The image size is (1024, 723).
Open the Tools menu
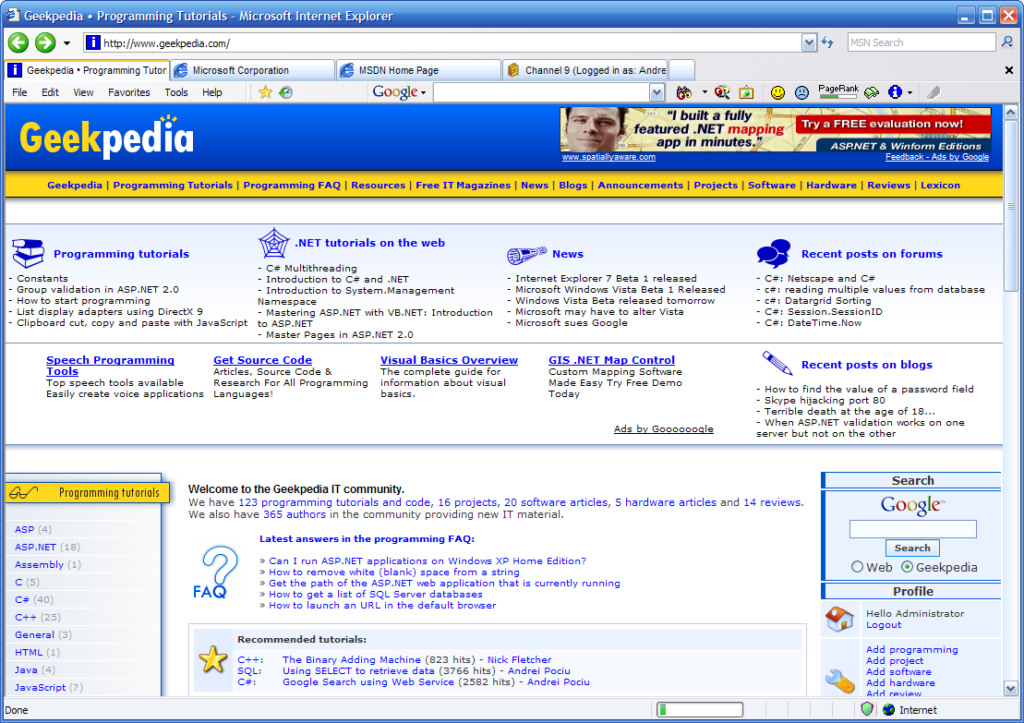pos(176,92)
